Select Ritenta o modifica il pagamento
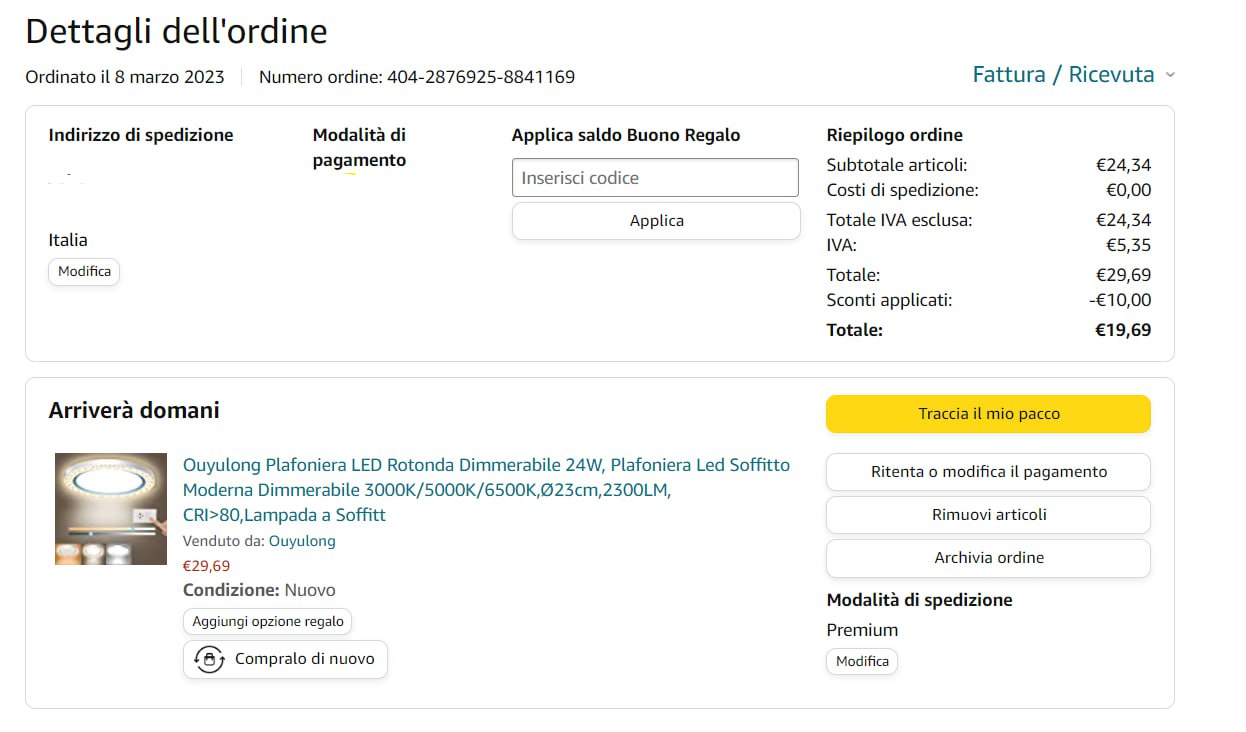 [988, 472]
